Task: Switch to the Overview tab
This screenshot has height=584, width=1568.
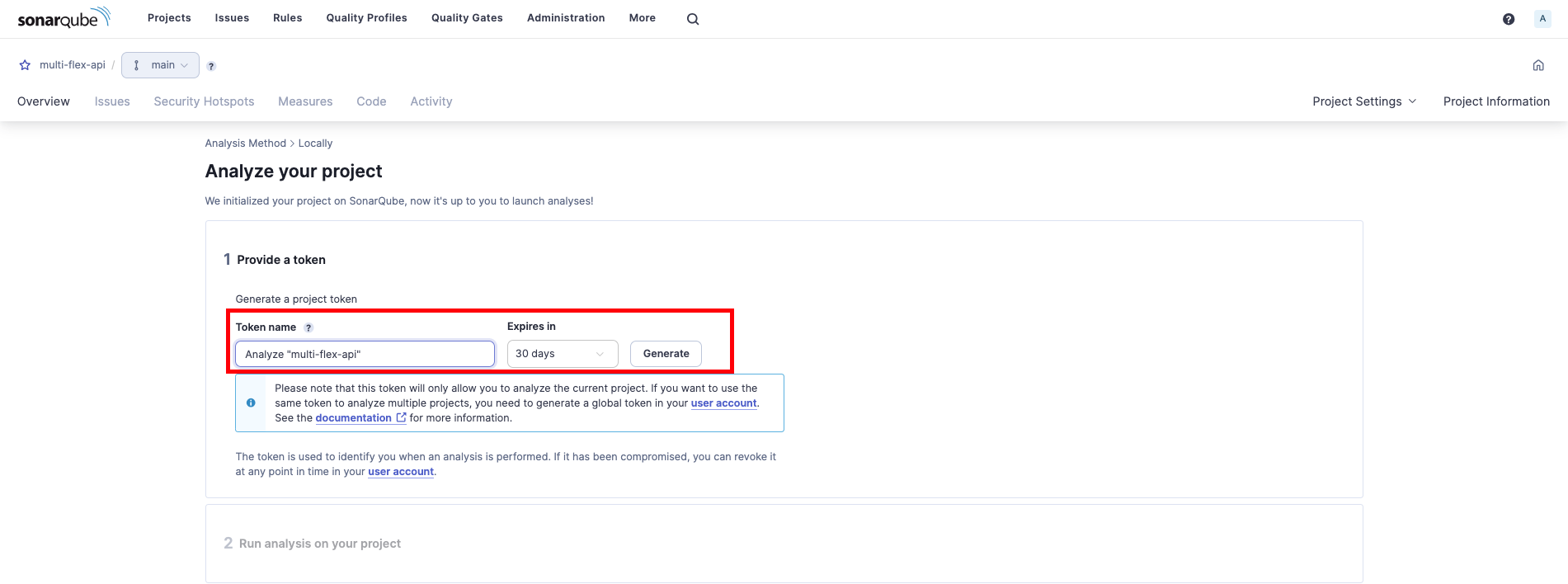Action: tap(44, 101)
